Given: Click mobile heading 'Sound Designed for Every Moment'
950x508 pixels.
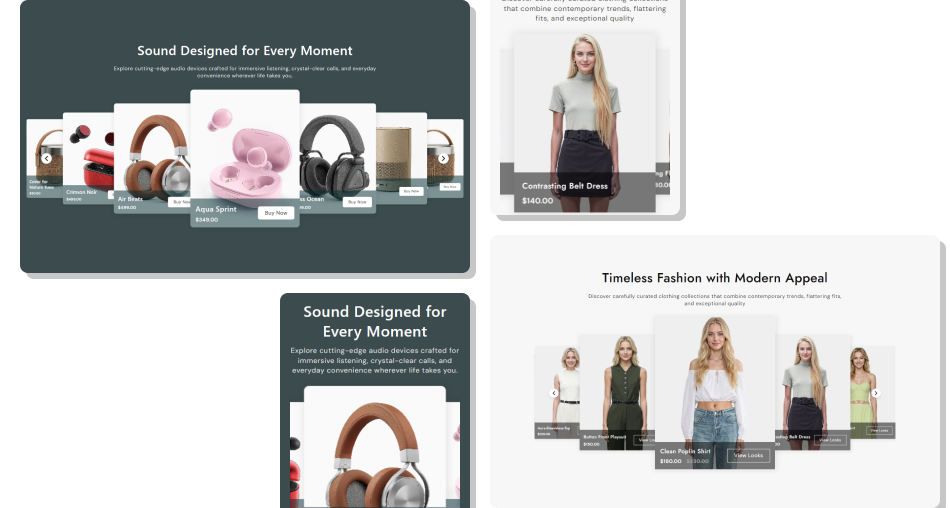Looking at the screenshot, I should [x=375, y=321].
